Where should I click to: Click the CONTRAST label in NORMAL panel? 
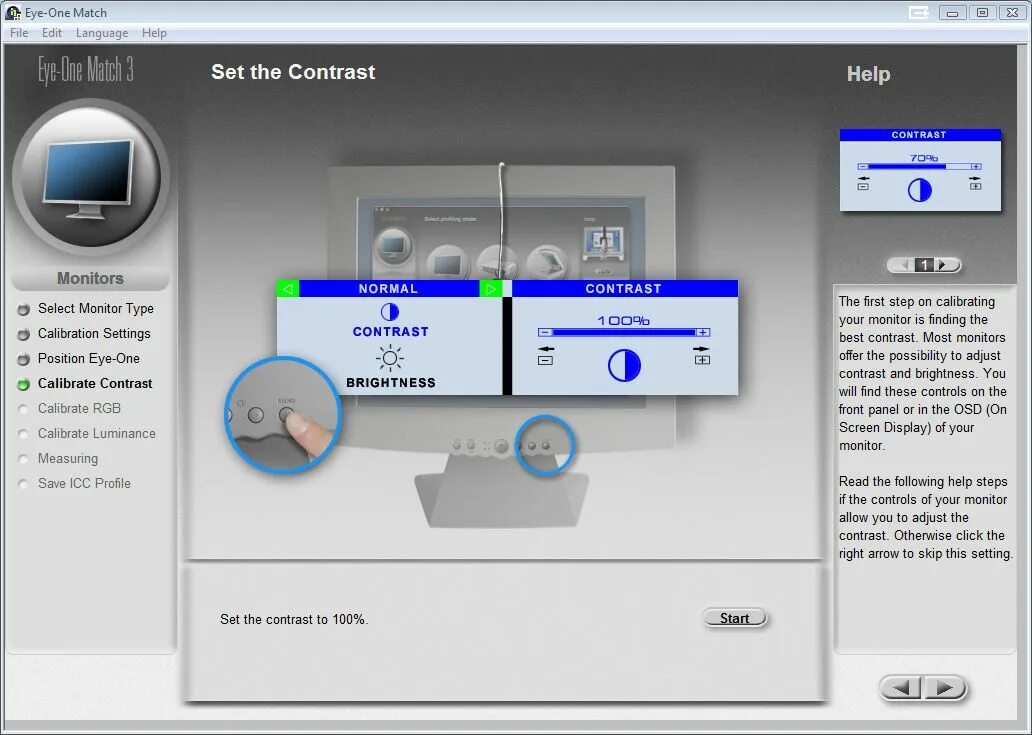(390, 332)
